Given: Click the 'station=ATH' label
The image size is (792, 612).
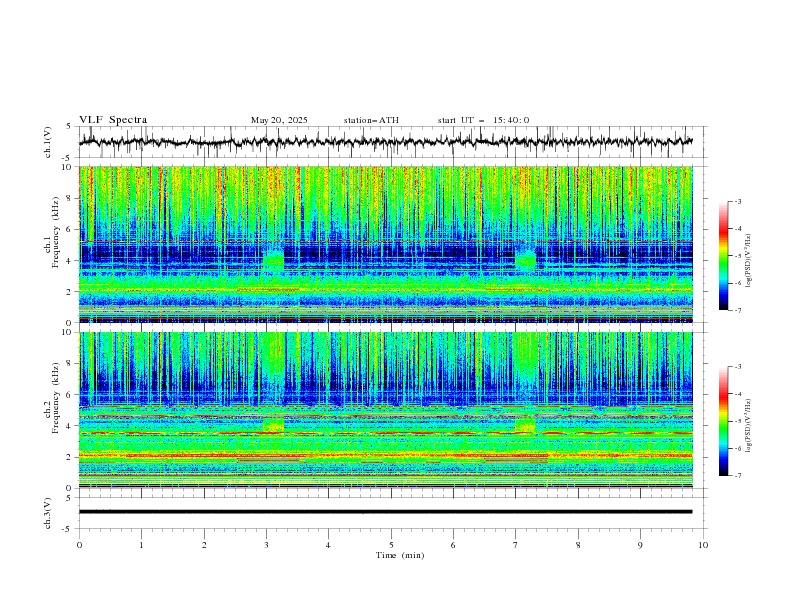Looking at the screenshot, I should coord(371,120).
